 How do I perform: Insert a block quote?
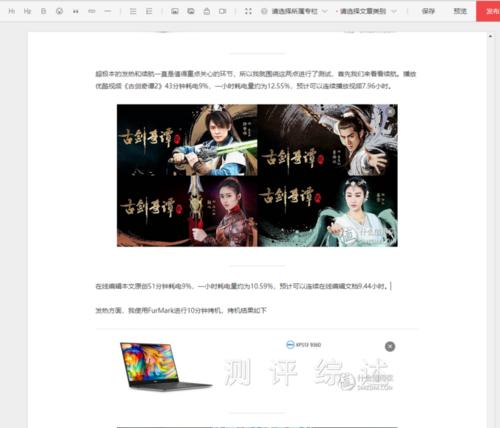tap(76, 11)
